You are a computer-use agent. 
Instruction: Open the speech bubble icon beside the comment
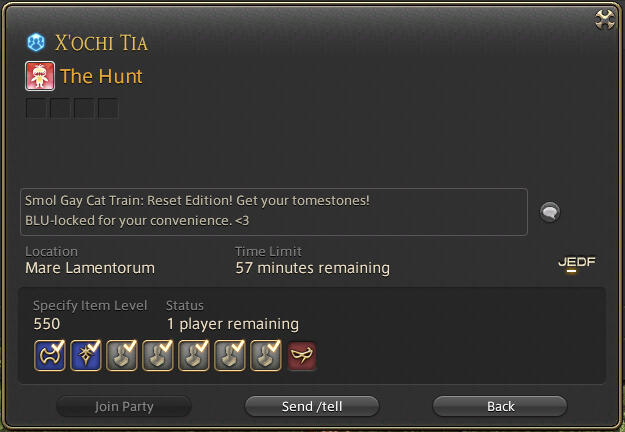pos(550,212)
